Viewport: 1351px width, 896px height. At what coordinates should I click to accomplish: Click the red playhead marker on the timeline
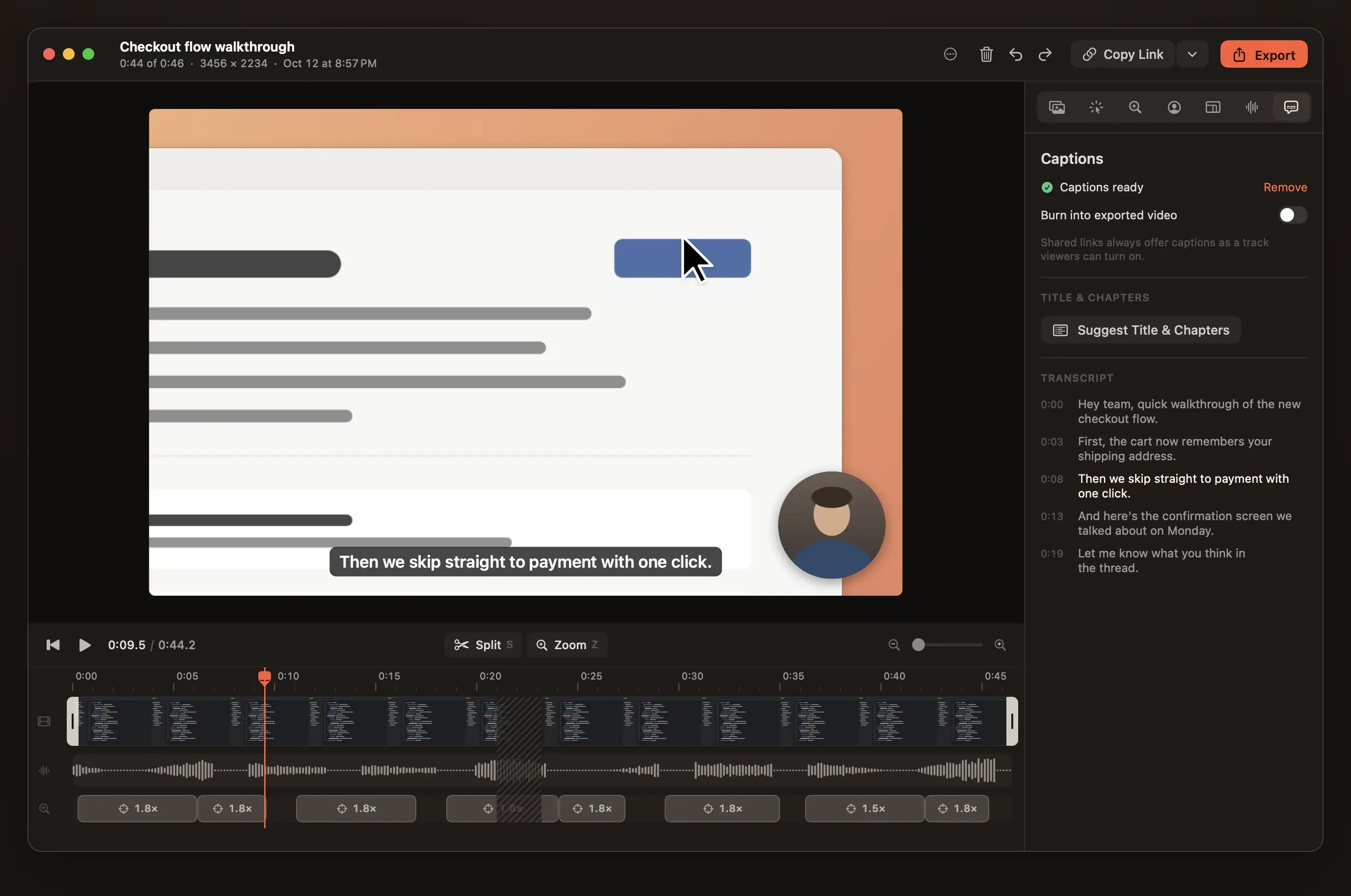click(264, 677)
